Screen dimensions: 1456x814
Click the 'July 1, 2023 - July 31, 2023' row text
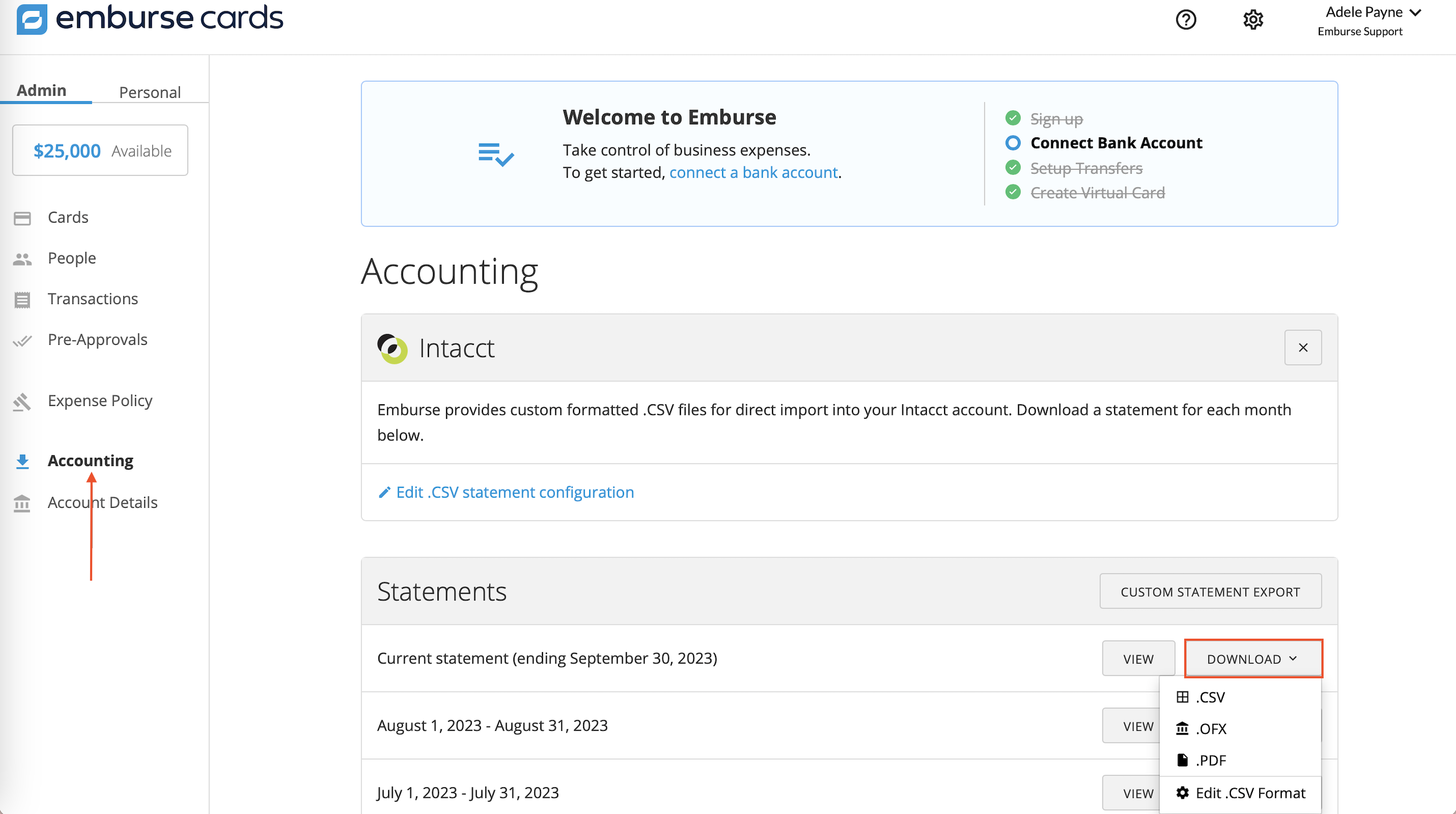(x=468, y=793)
